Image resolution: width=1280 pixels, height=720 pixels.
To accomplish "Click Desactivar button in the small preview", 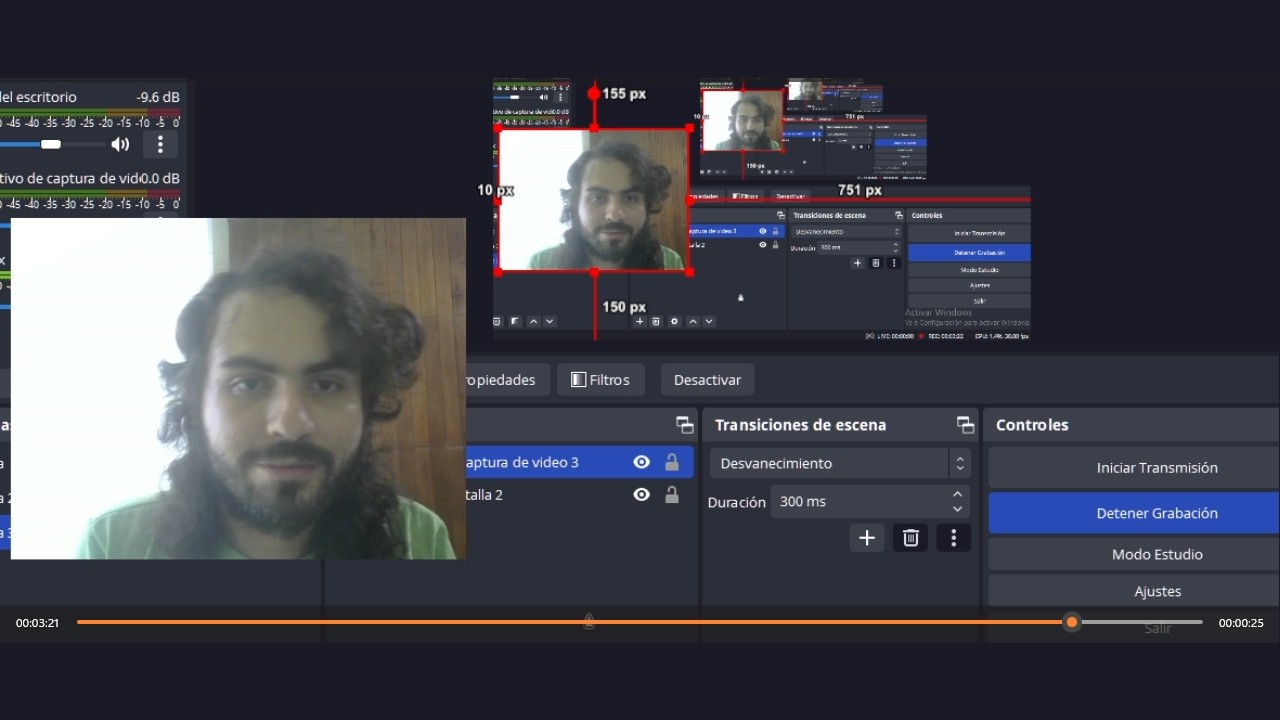I will coord(791,196).
